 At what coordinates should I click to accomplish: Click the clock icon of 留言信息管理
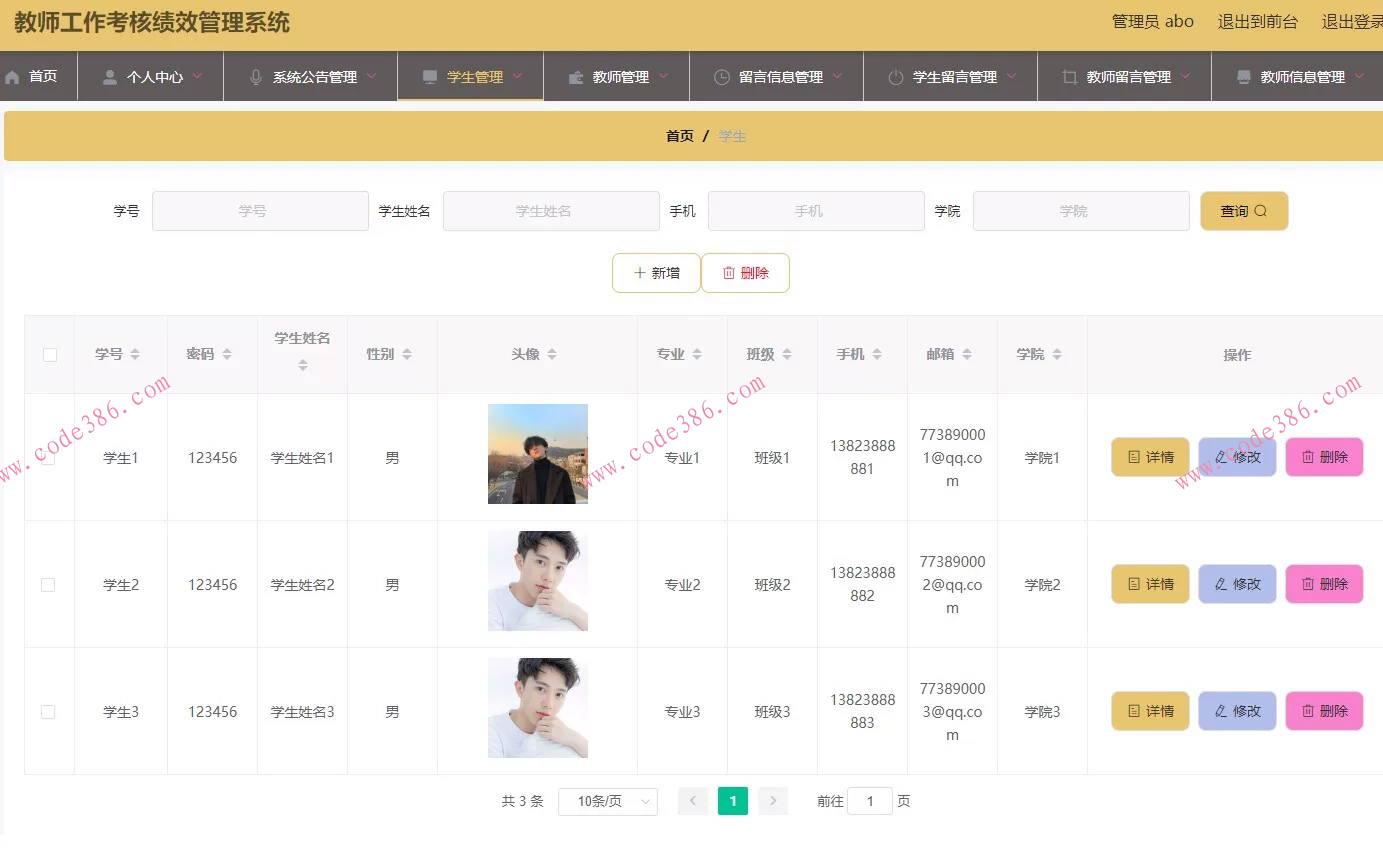(722, 77)
